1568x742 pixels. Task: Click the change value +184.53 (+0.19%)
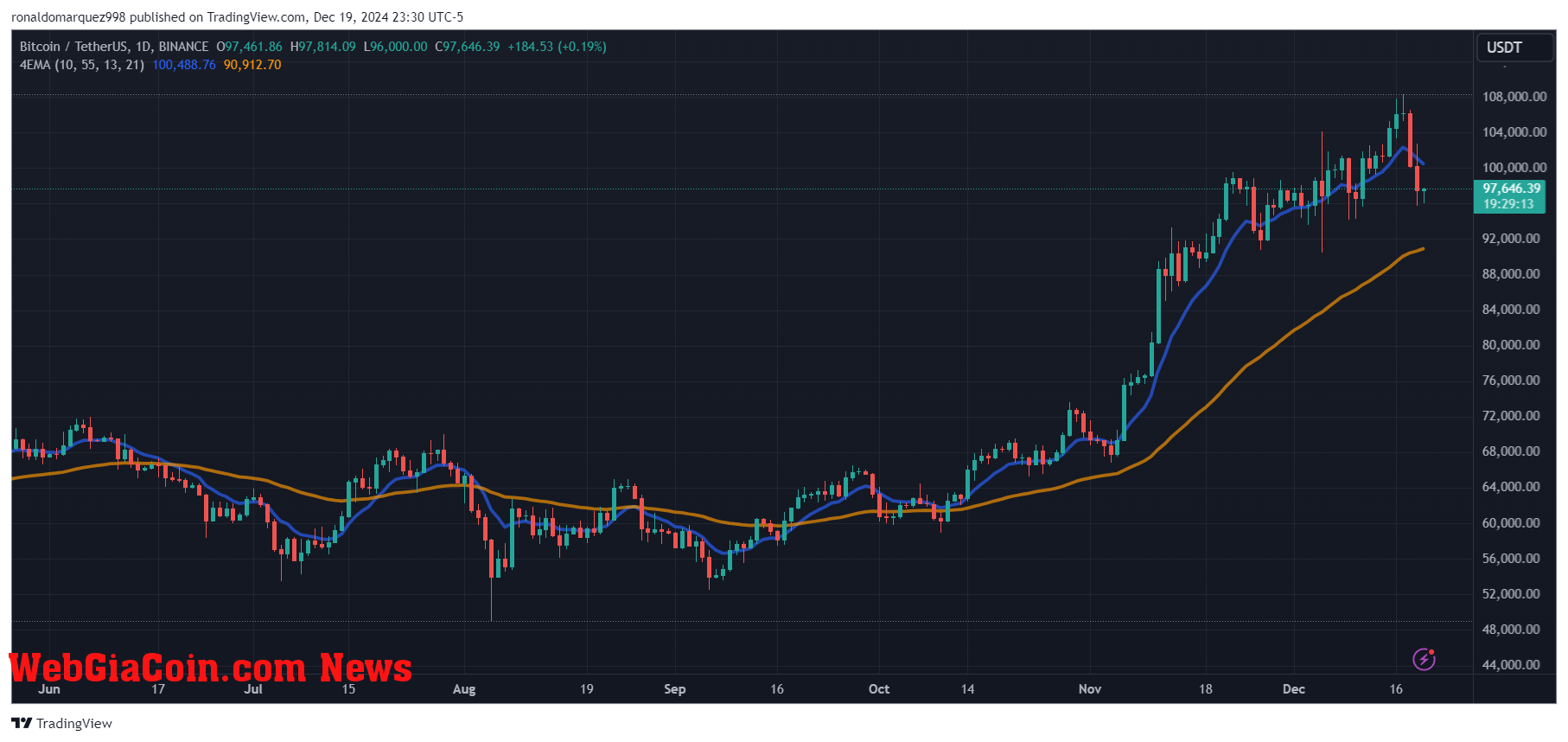click(x=558, y=47)
